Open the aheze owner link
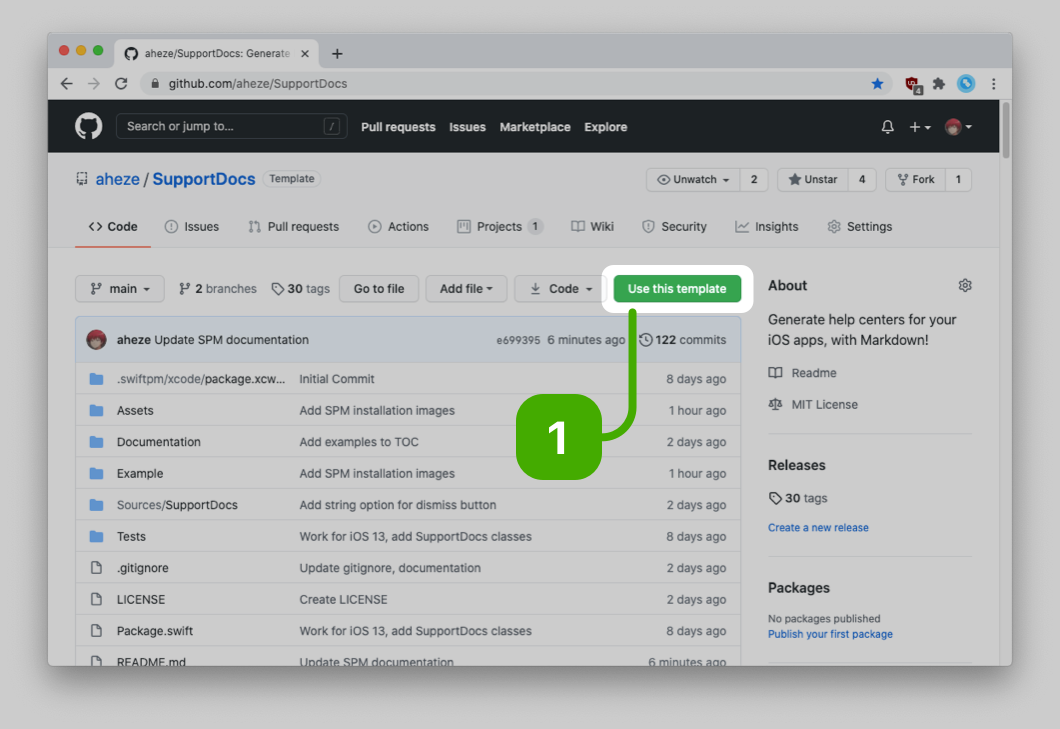Screen dimensions: 1060x729 (118, 179)
